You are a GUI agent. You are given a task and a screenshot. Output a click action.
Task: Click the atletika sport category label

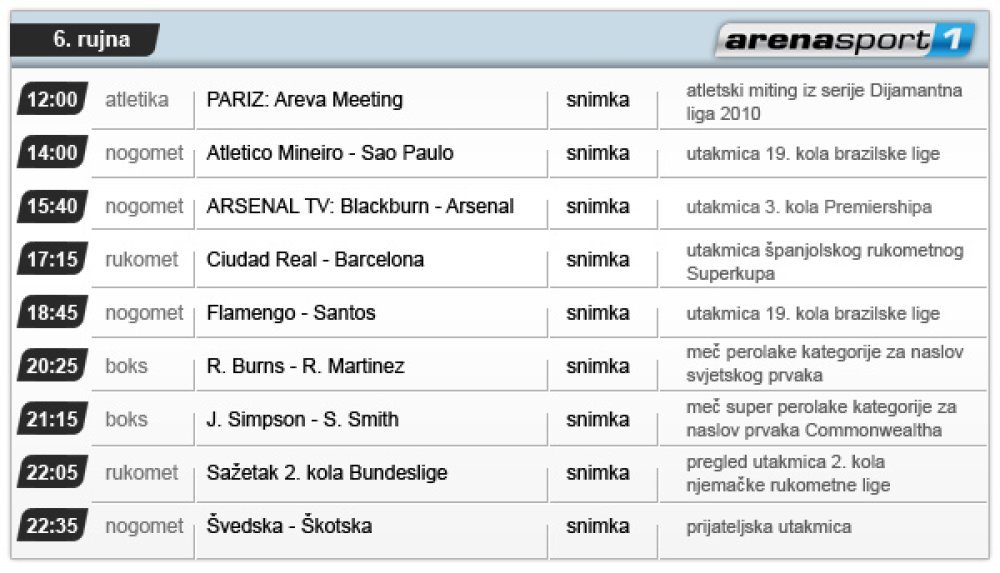pyautogui.click(x=136, y=100)
